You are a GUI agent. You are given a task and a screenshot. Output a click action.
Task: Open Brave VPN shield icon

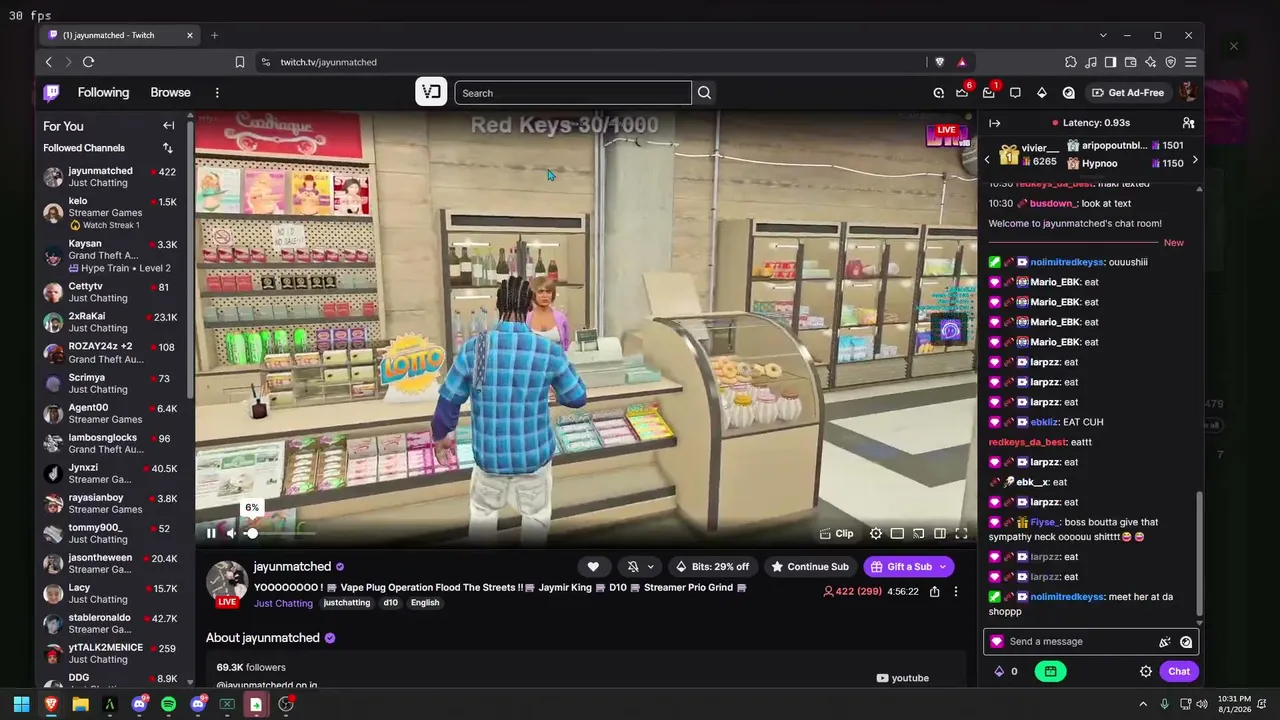click(1170, 62)
